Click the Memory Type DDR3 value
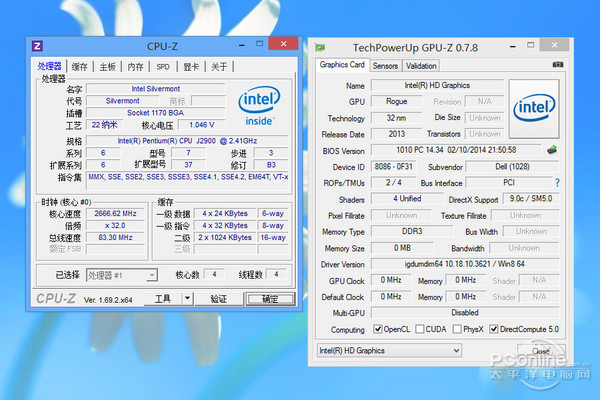The height and width of the screenshot is (400, 600). click(412, 231)
